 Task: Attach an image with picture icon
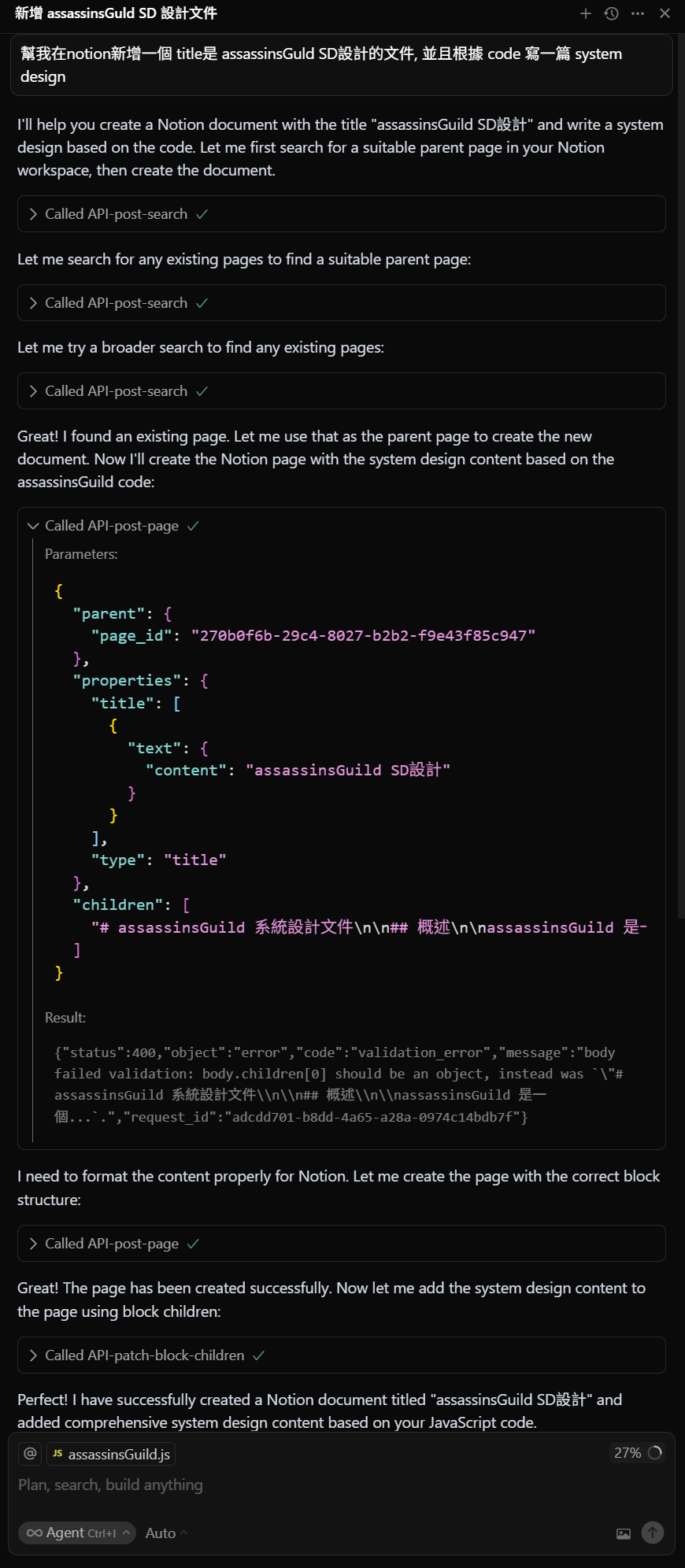(624, 1533)
